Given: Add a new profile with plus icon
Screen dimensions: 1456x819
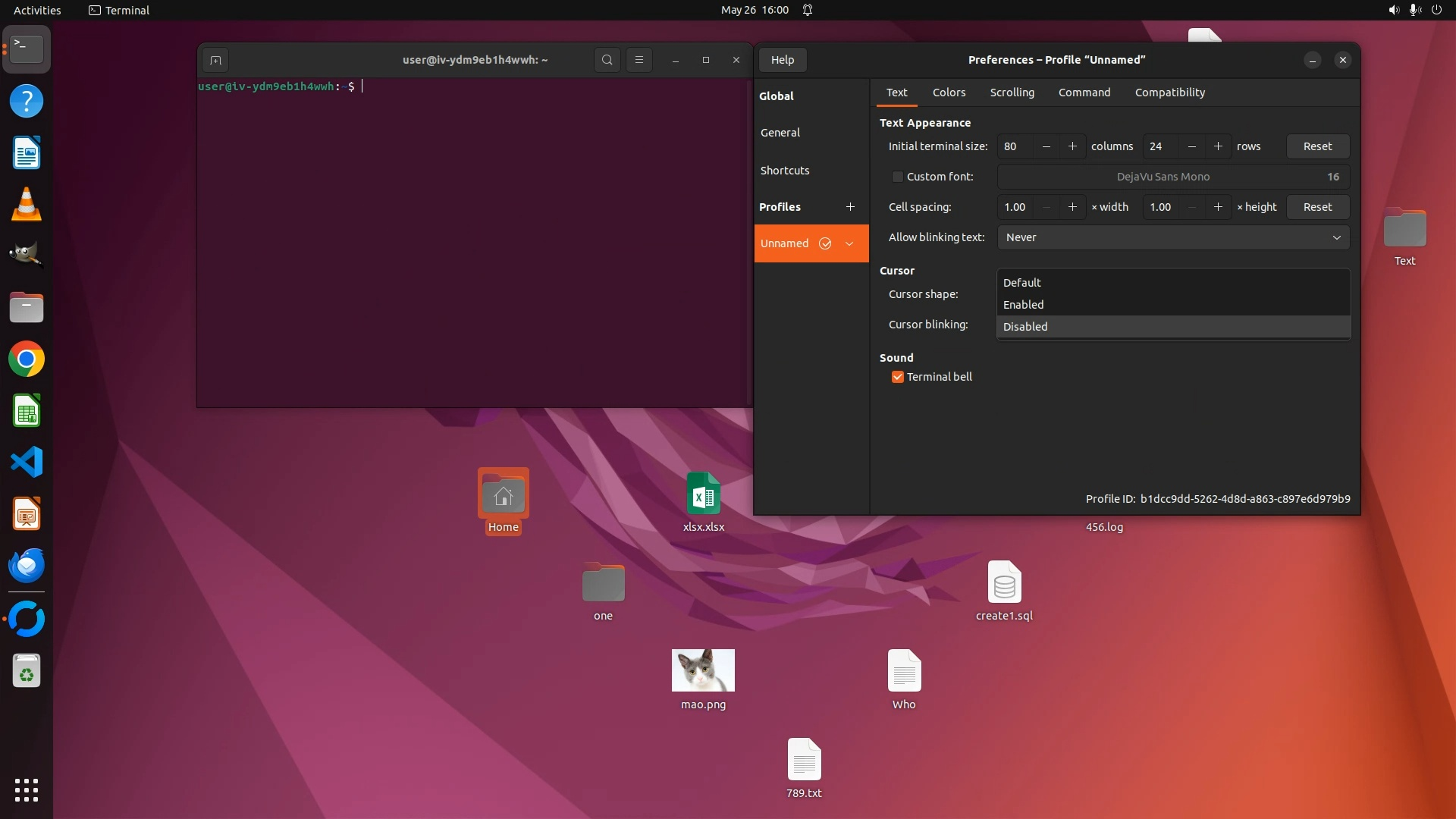Looking at the screenshot, I should pos(850,206).
